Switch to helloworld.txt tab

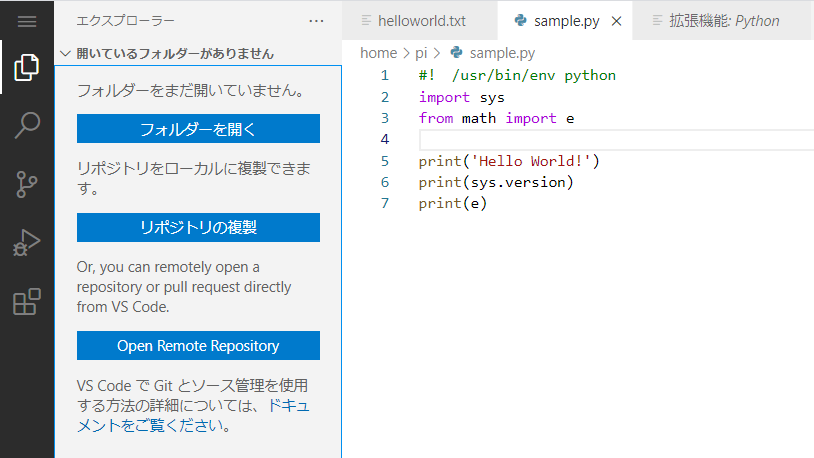(x=419, y=21)
